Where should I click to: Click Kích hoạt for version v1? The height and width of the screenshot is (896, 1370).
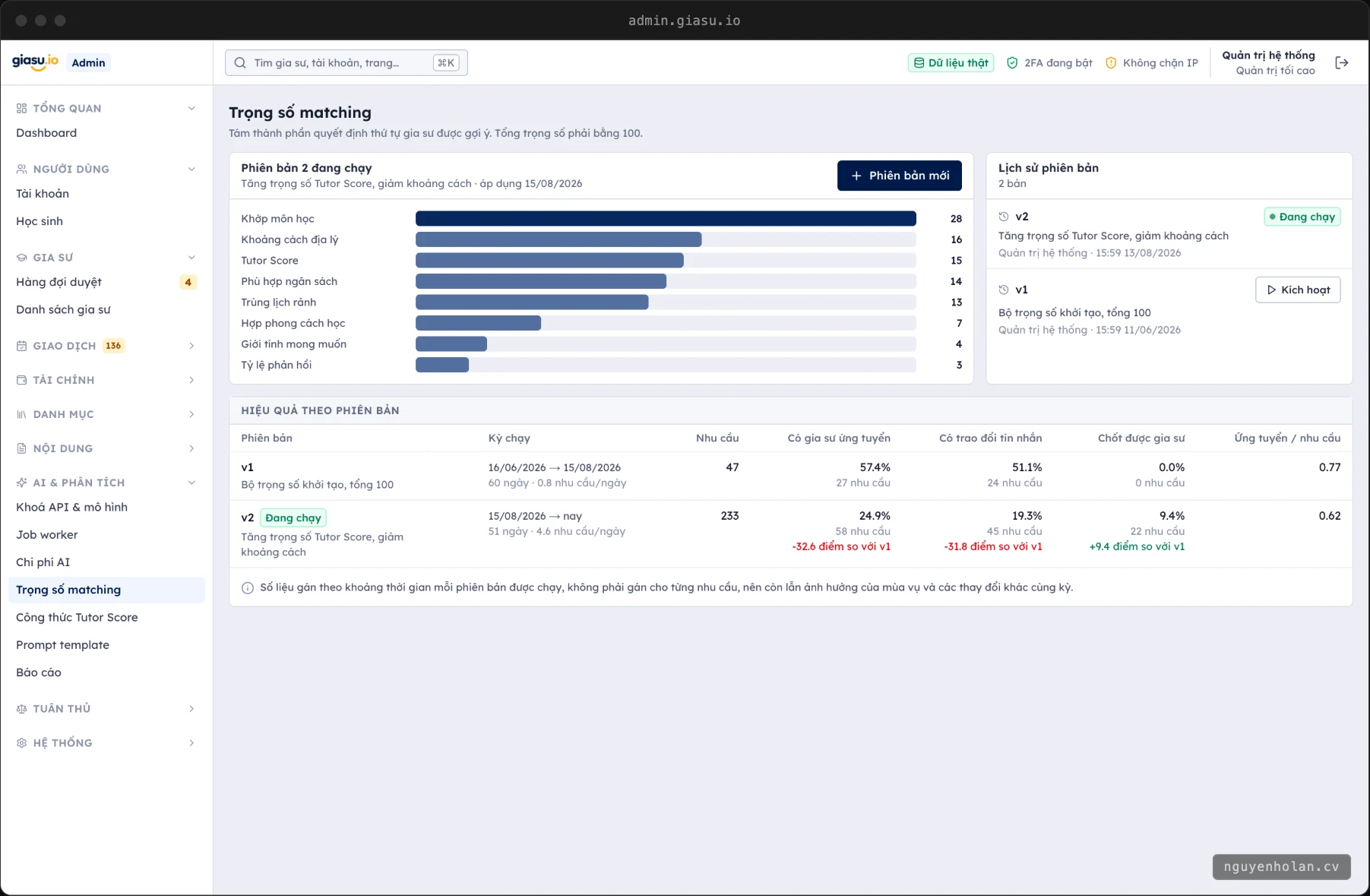(1298, 290)
